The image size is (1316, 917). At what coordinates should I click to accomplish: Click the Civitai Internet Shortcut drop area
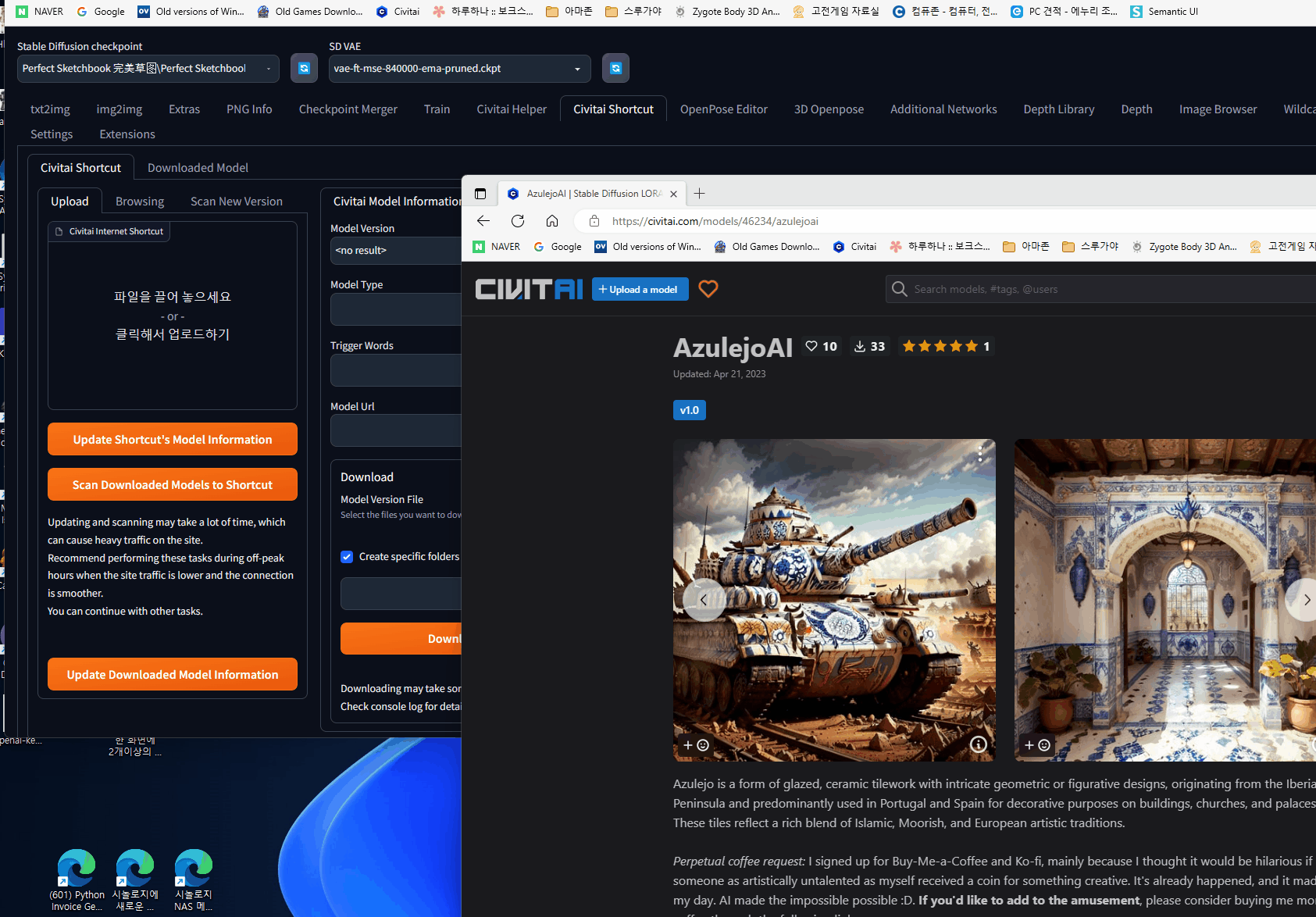click(x=173, y=316)
